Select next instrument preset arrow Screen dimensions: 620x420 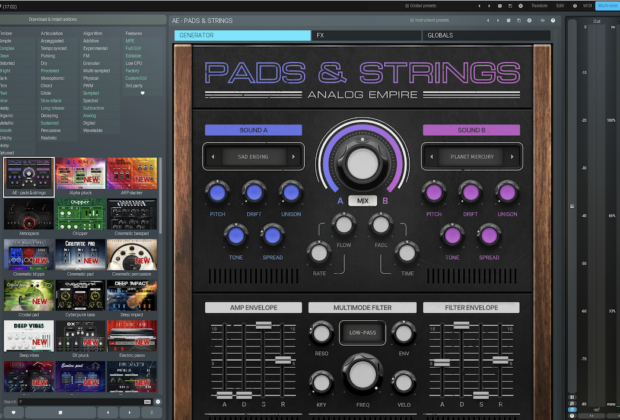[498, 20]
